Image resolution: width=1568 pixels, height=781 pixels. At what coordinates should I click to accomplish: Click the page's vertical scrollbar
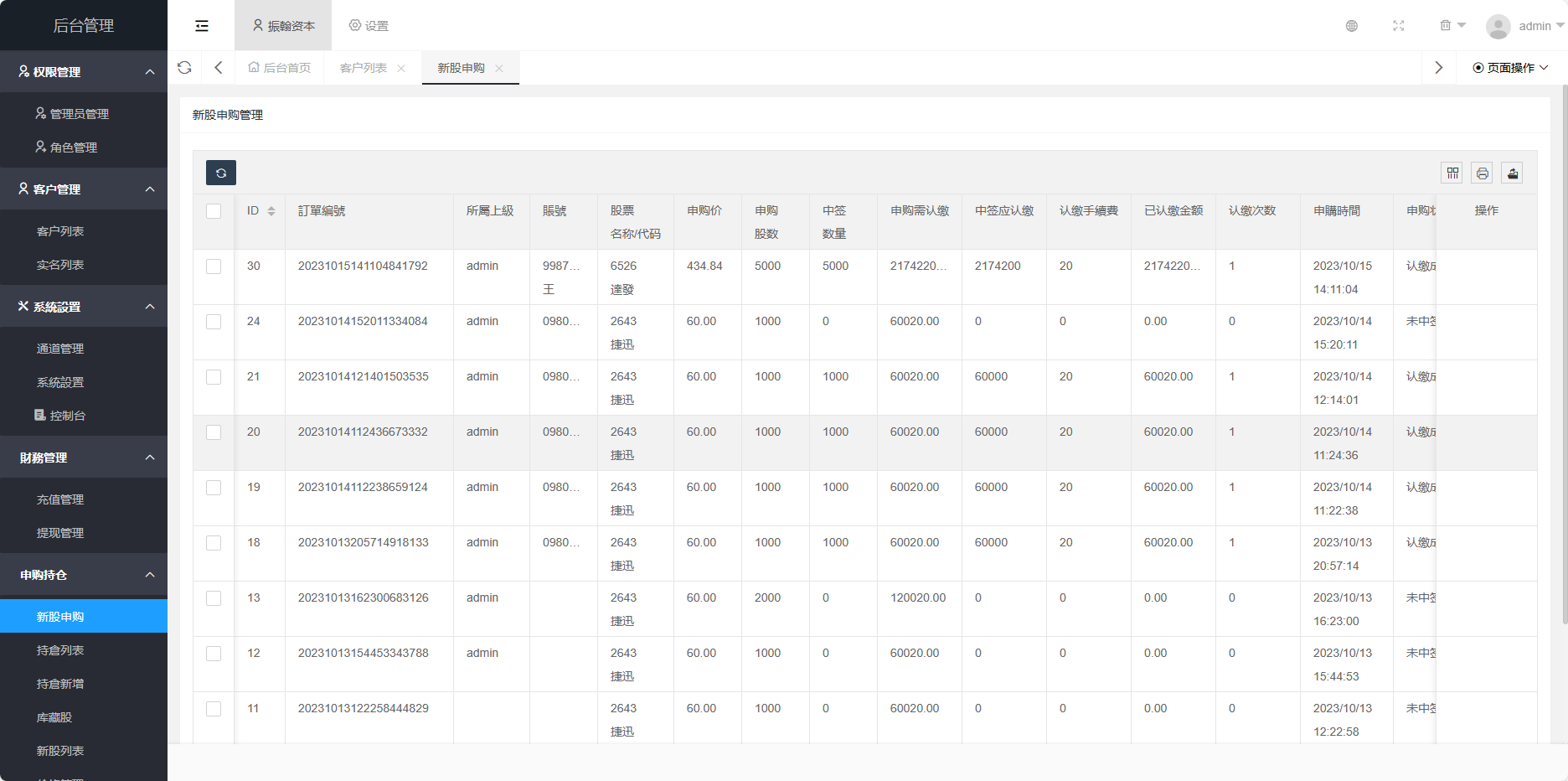coord(1565,354)
